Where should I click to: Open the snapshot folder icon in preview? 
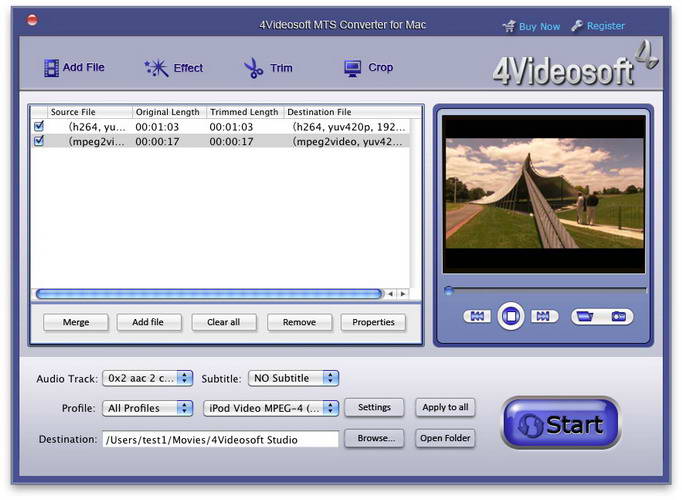pos(586,317)
